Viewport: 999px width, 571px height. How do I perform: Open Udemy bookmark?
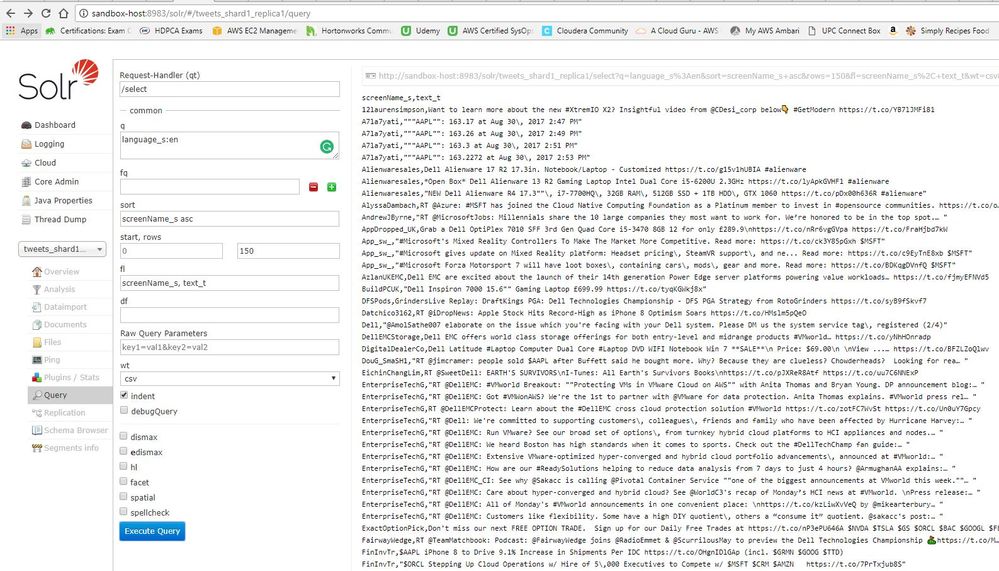(x=420, y=31)
